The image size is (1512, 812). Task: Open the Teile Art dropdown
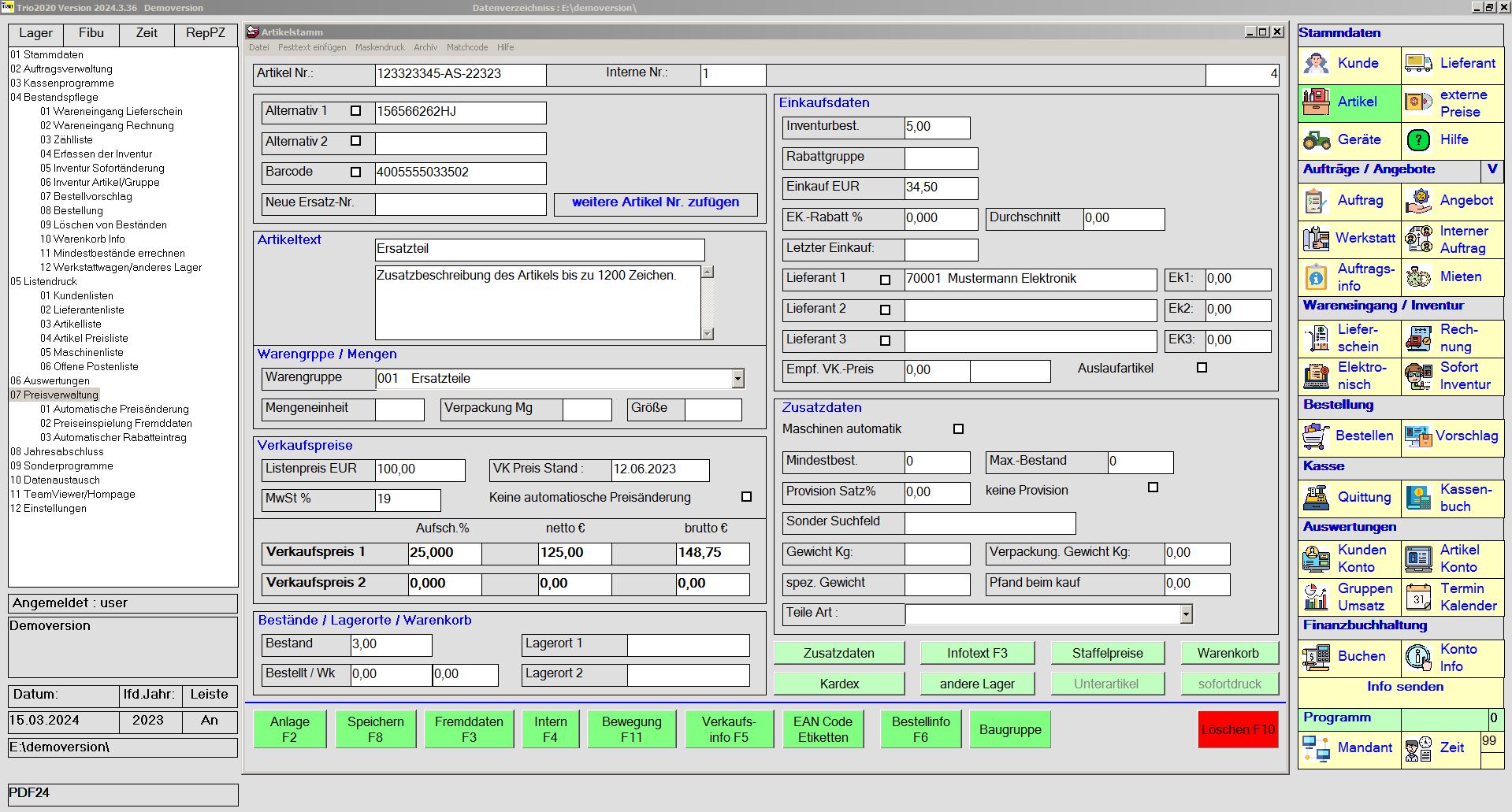[1186, 614]
